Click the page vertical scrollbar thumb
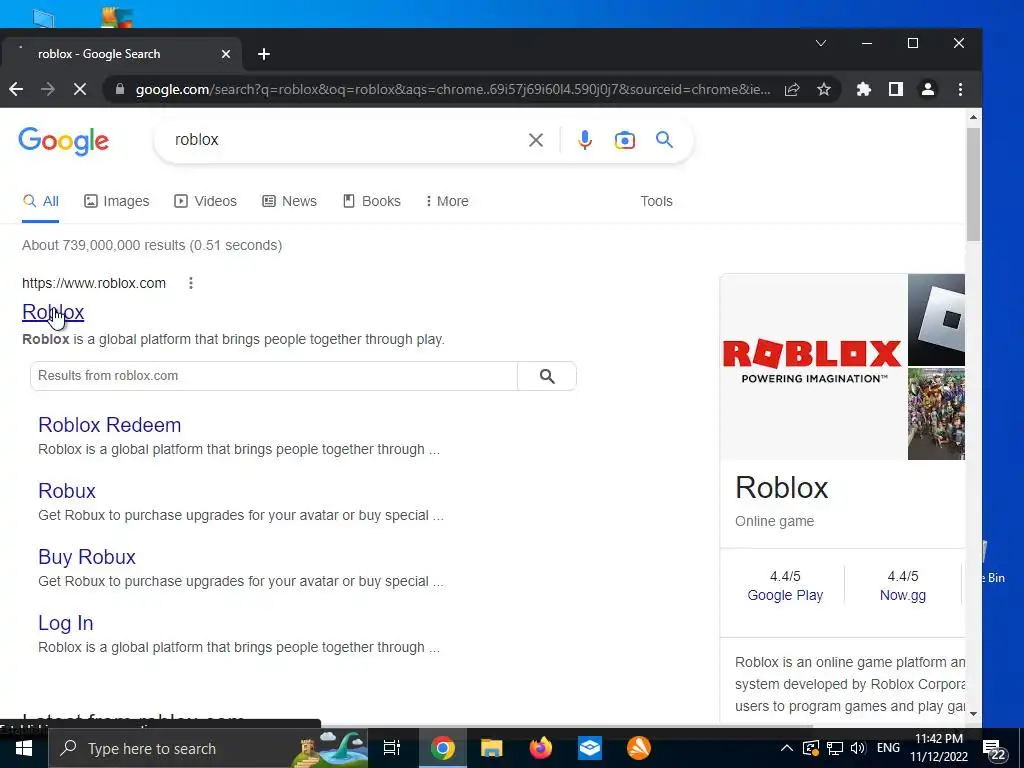This screenshot has width=1024, height=768. tap(973, 184)
